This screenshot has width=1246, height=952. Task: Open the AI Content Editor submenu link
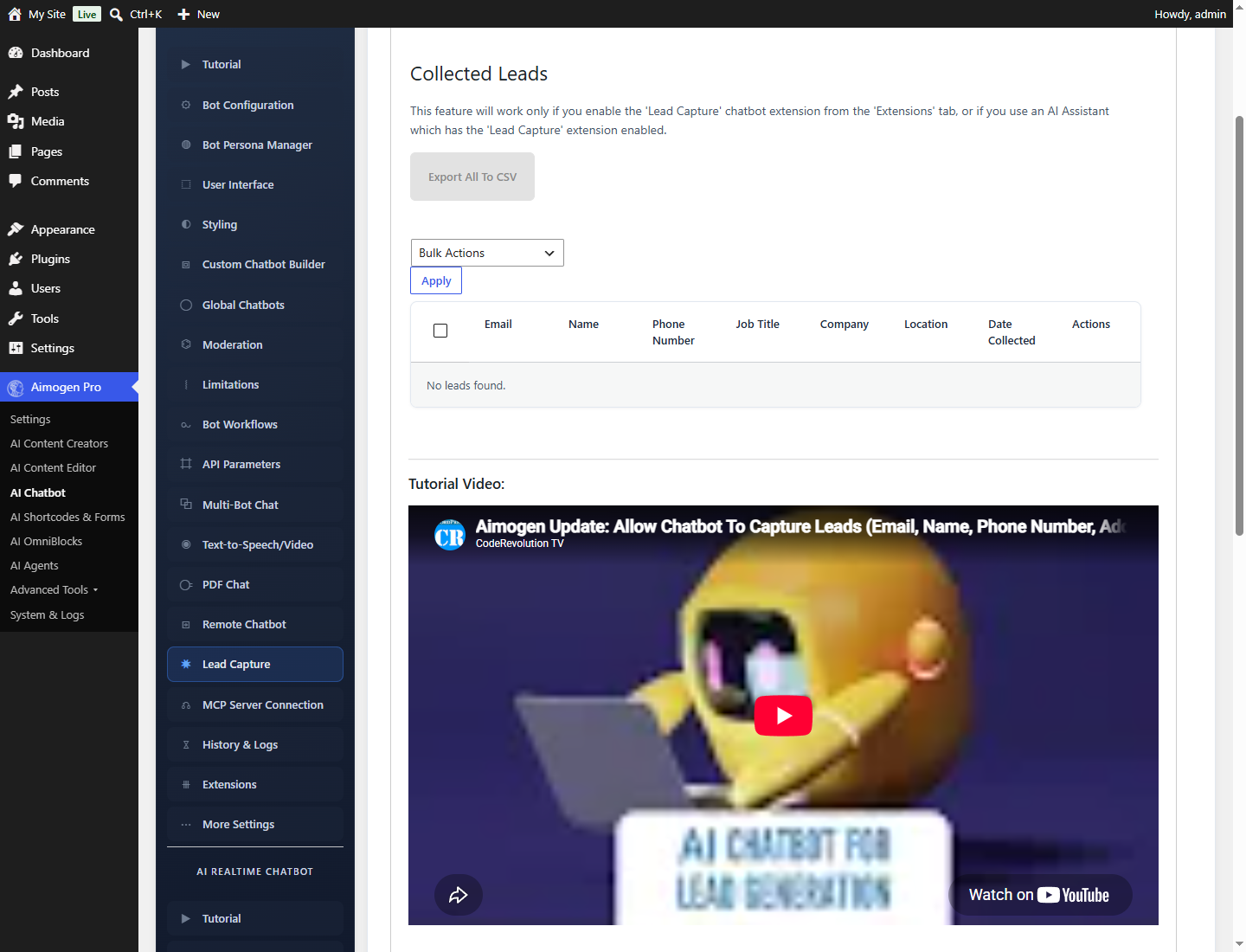point(53,468)
